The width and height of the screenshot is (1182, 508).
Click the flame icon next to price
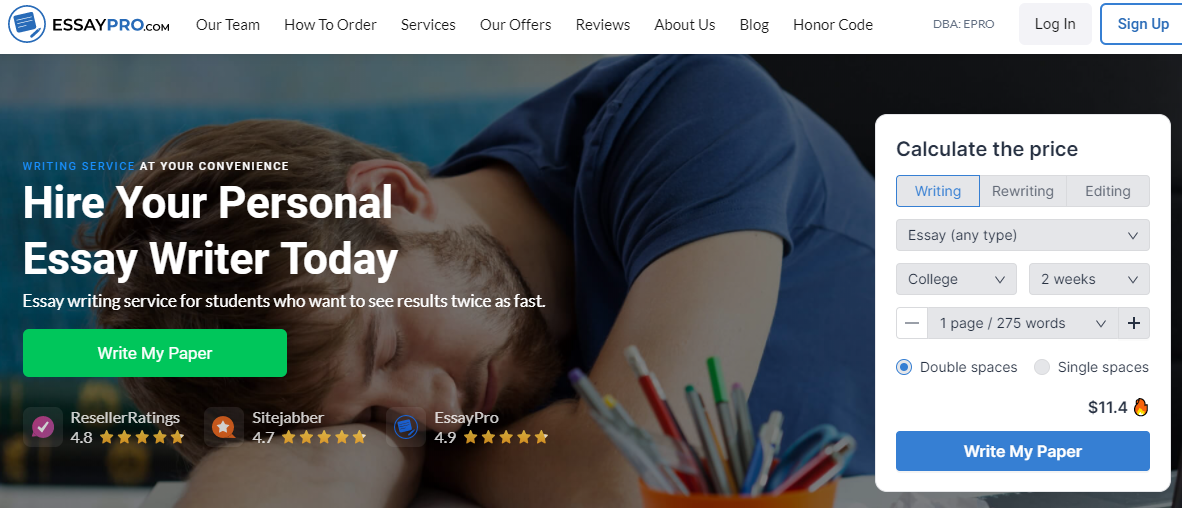1141,408
